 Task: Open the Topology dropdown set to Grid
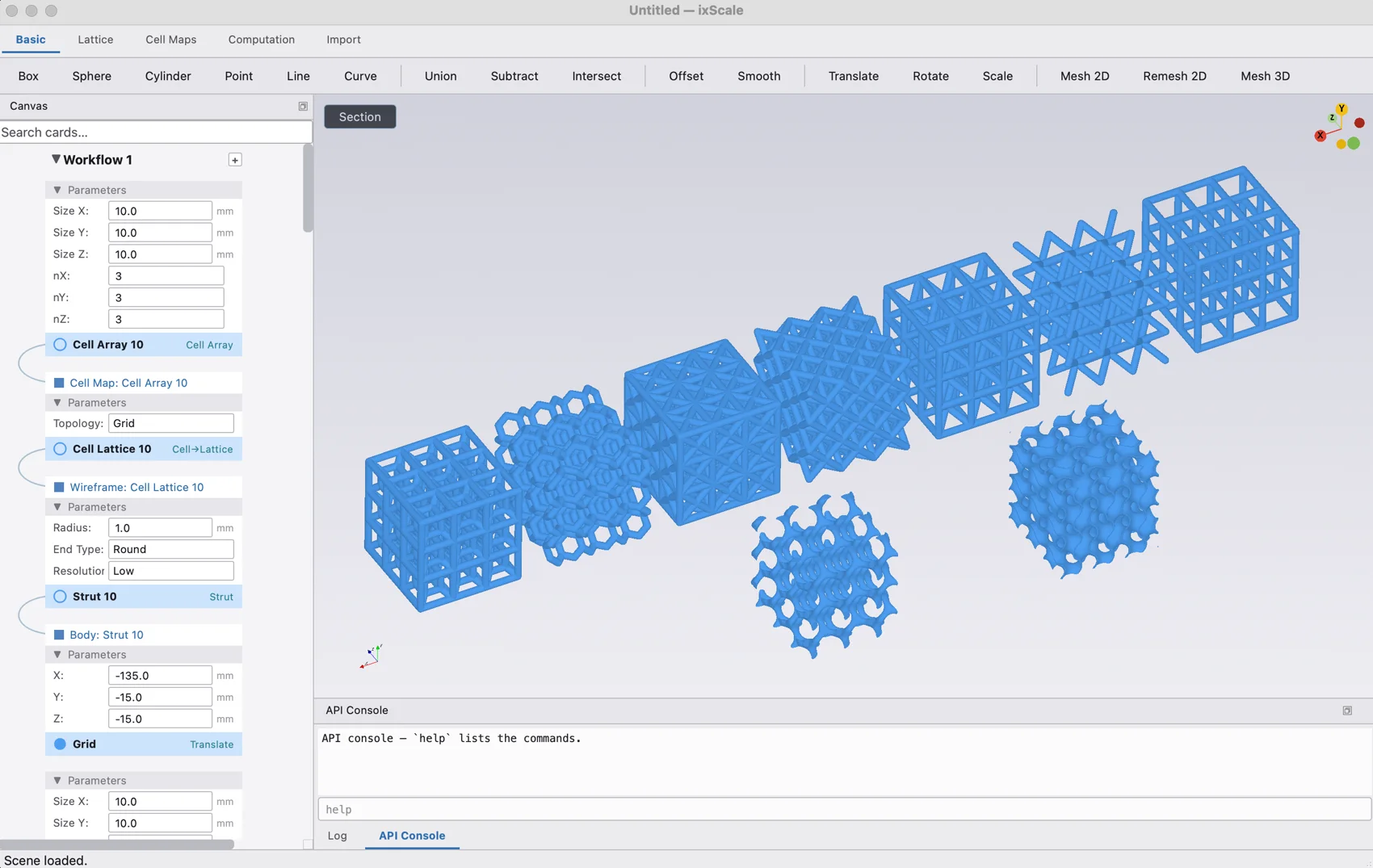[x=171, y=423]
